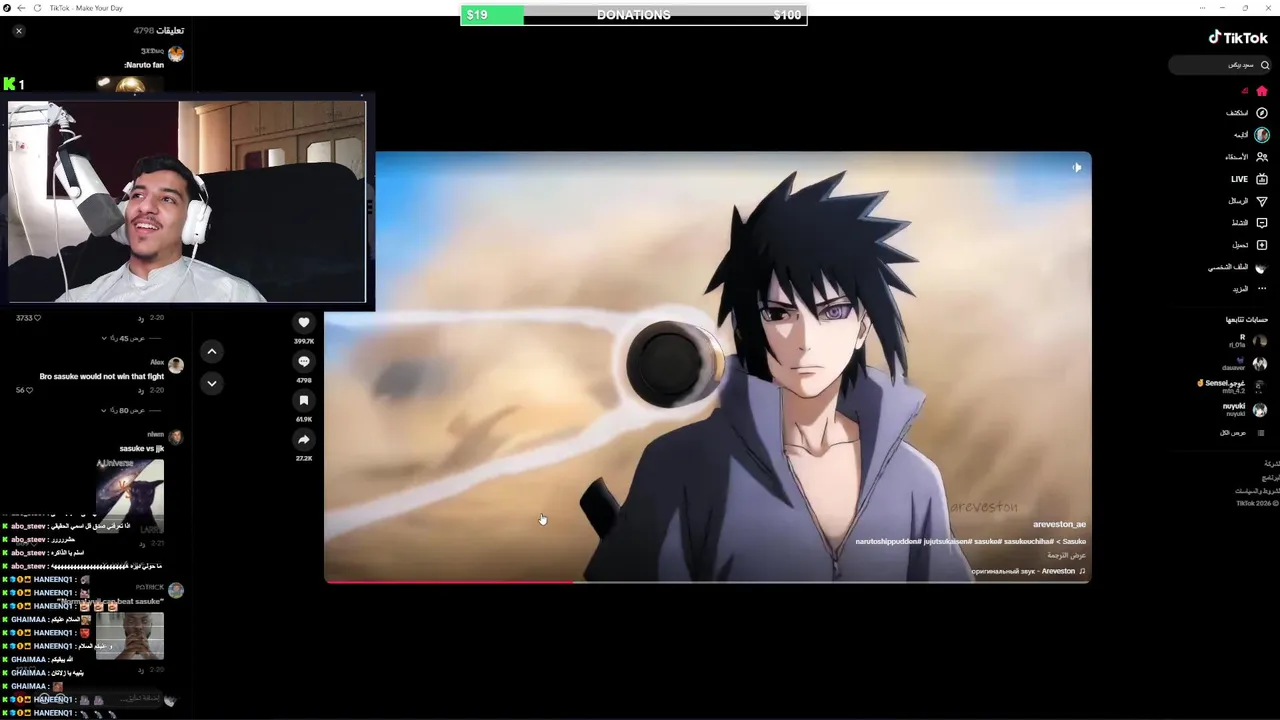
Task: Toggle video sound with the speaker icon
Action: tap(1077, 167)
